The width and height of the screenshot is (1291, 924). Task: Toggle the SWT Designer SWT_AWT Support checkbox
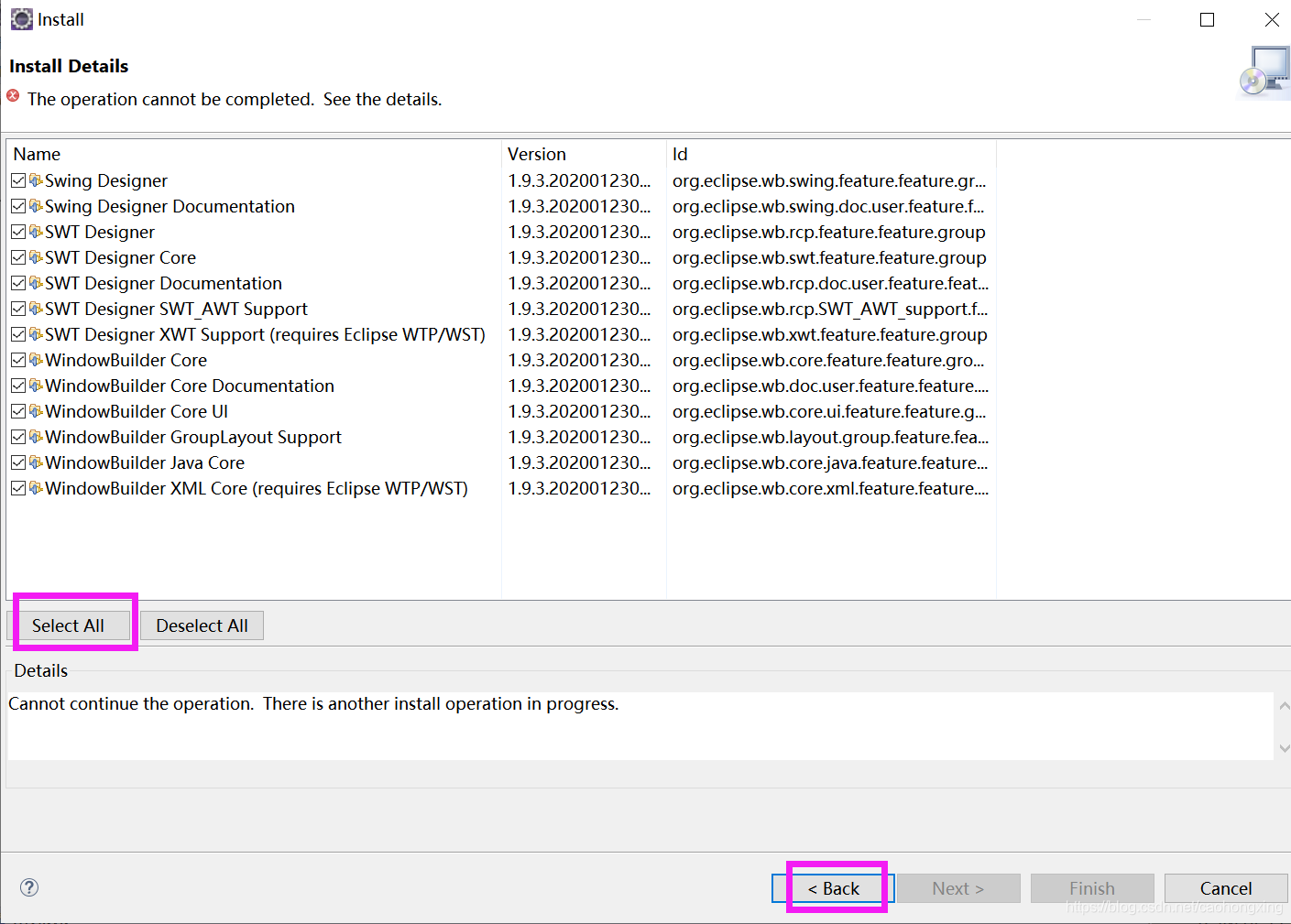[18, 309]
